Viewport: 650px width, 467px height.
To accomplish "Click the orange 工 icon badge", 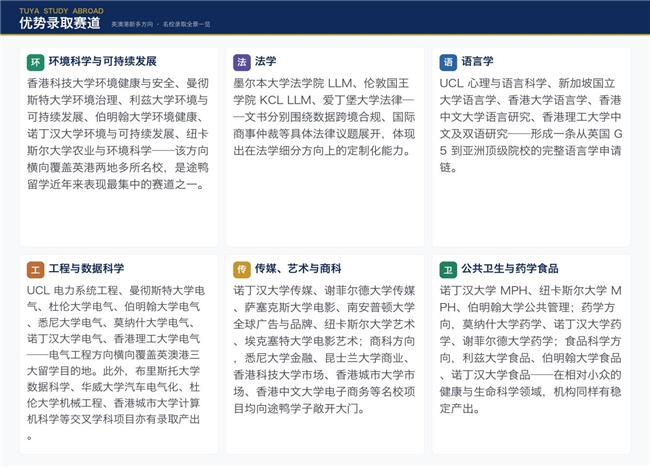I will pyautogui.click(x=35, y=270).
